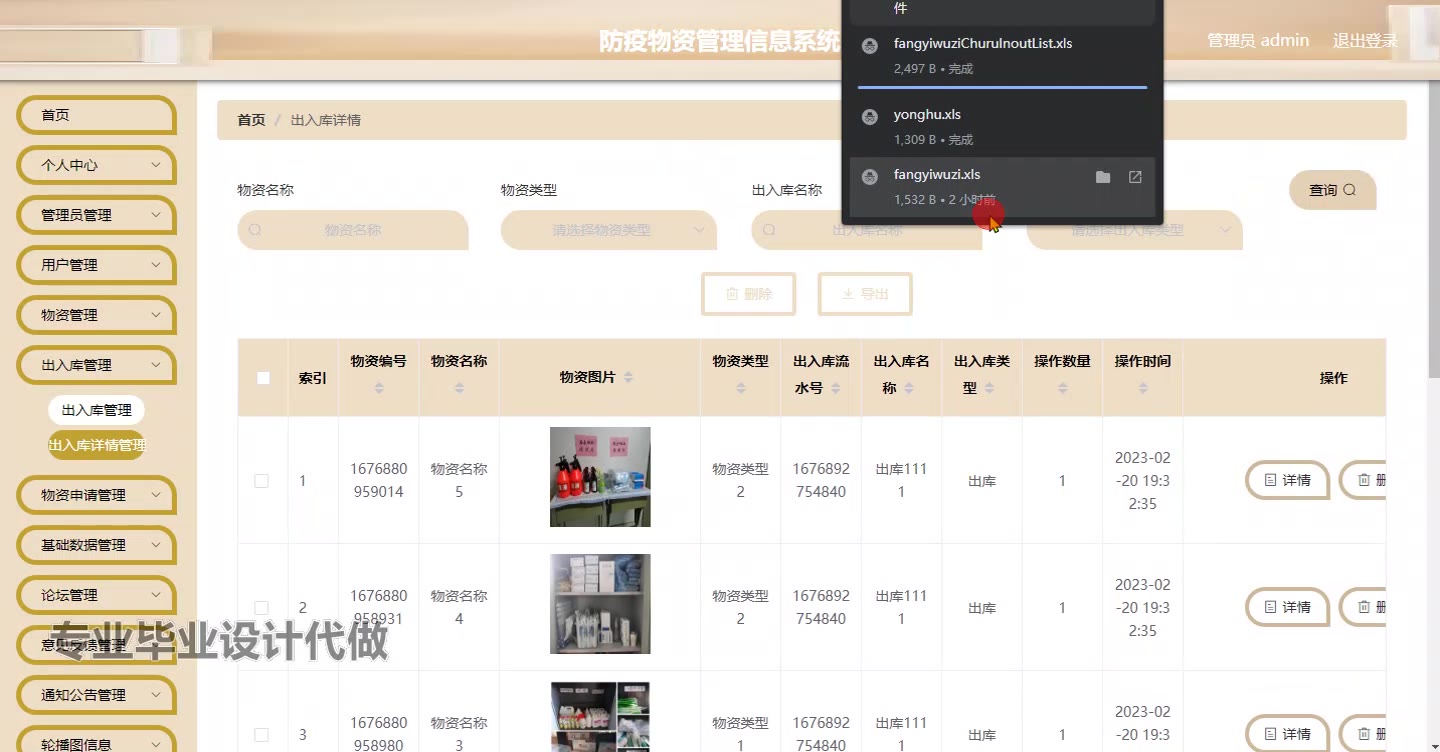Click 查询 search button

(1332, 190)
